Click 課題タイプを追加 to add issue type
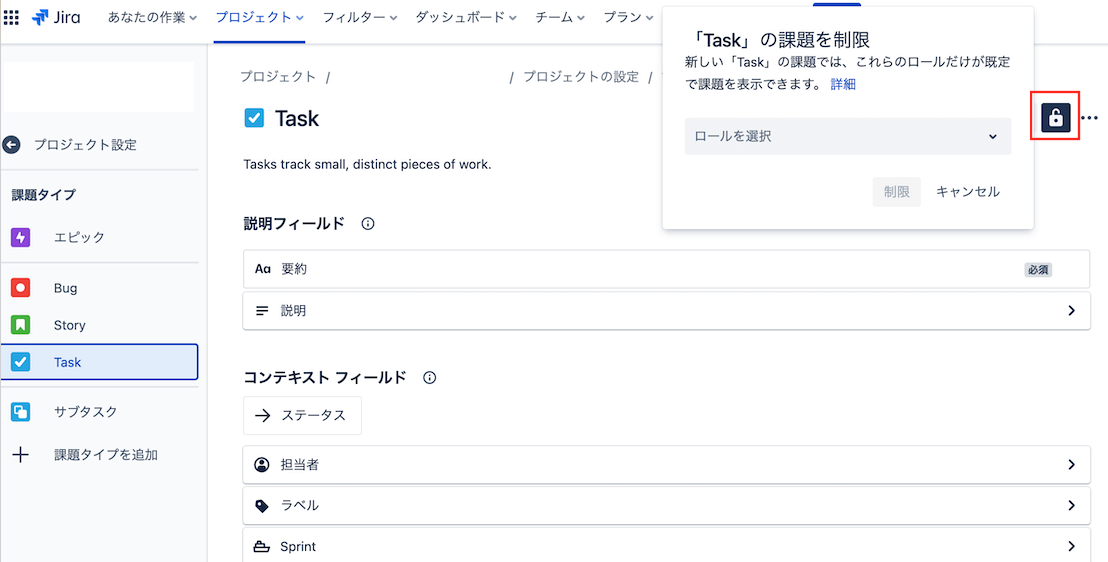Image resolution: width=1108 pixels, height=562 pixels. 106,455
